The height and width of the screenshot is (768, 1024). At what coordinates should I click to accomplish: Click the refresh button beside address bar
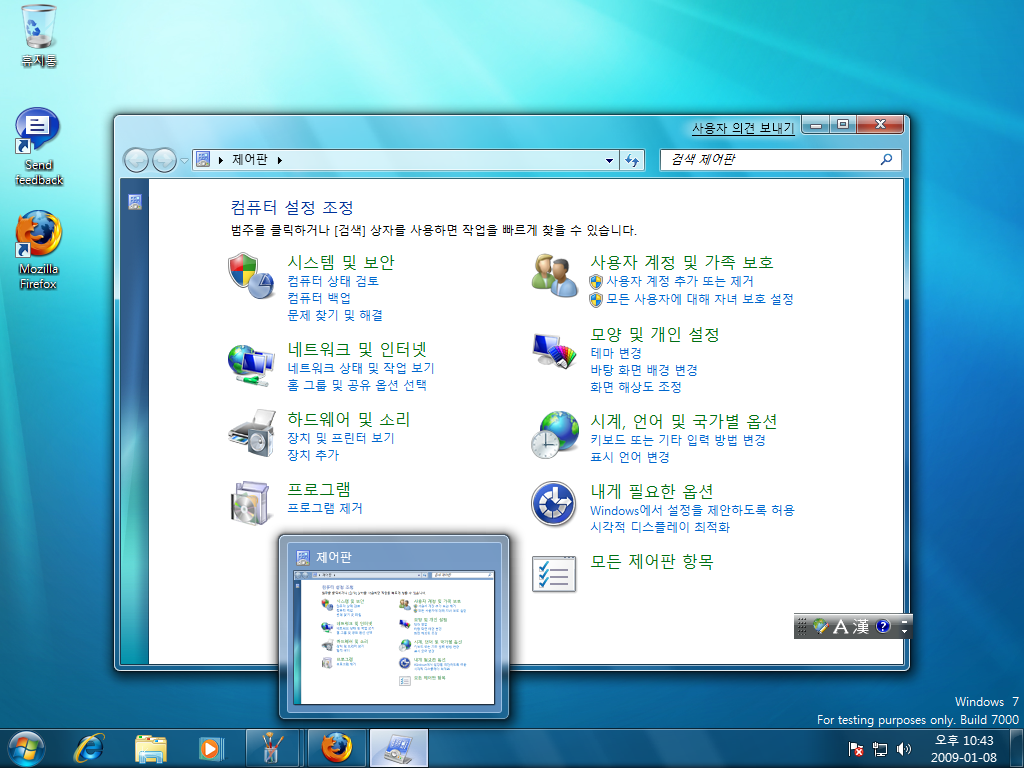(x=632, y=160)
